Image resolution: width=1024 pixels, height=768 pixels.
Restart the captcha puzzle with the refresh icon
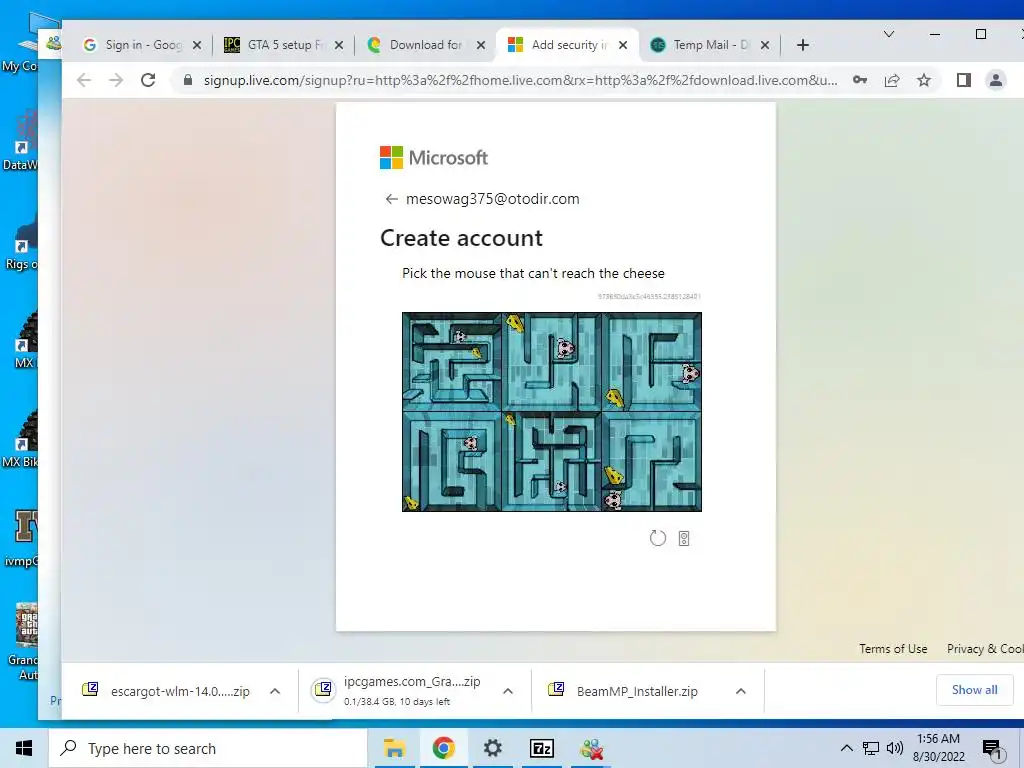[x=658, y=538]
